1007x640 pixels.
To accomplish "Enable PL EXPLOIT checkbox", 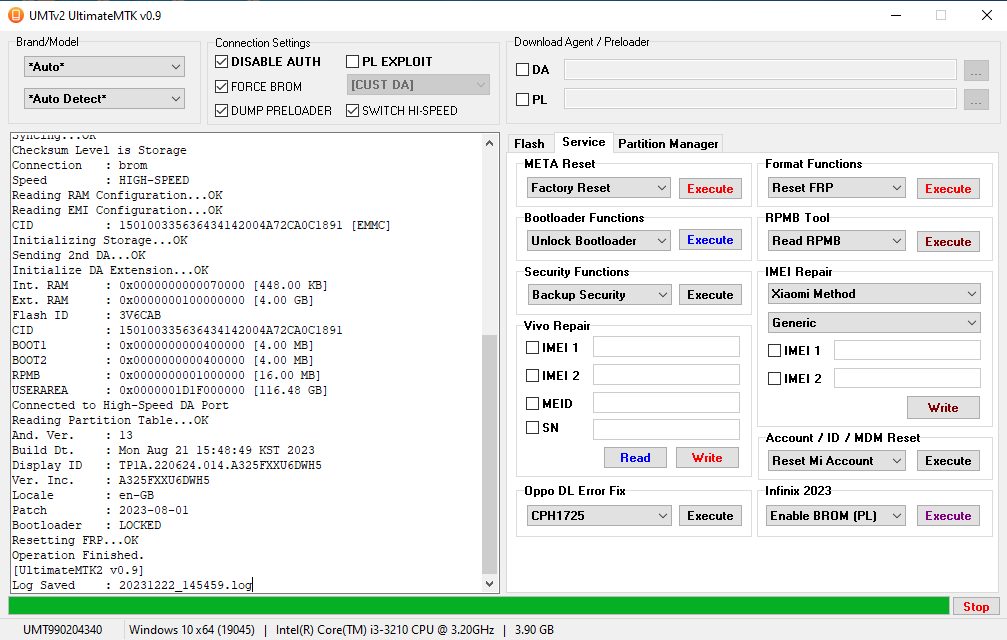I will (x=352, y=62).
